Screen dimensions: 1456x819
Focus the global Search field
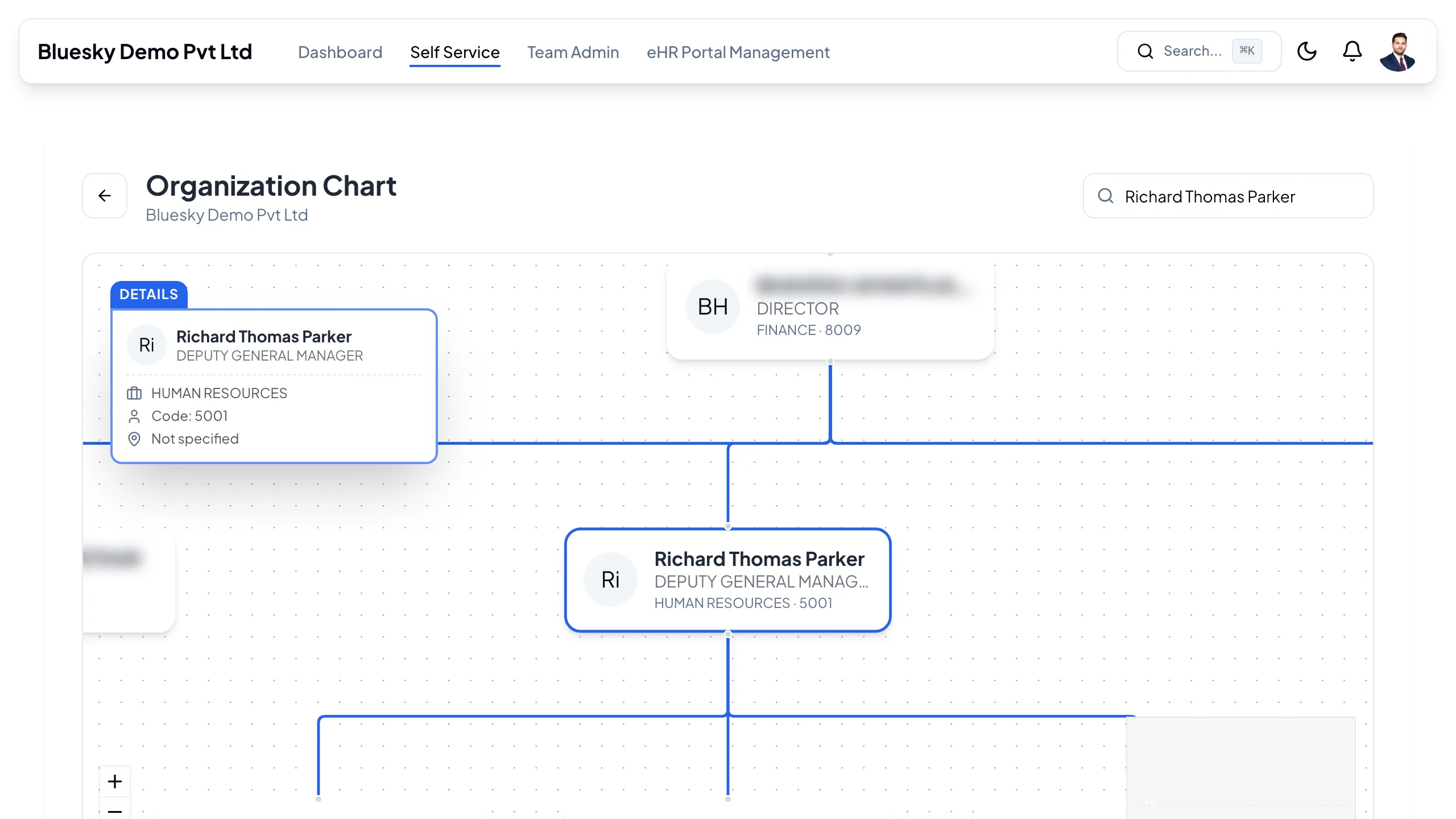(1199, 51)
